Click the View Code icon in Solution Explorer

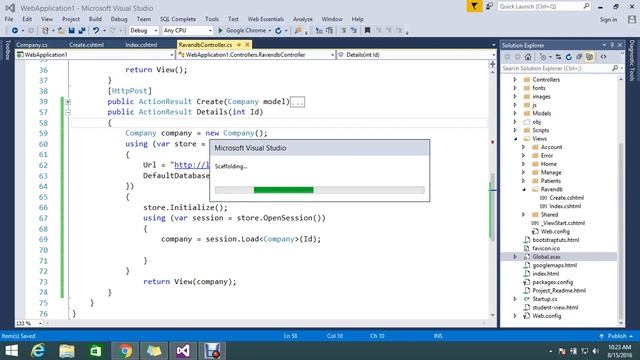point(604,57)
